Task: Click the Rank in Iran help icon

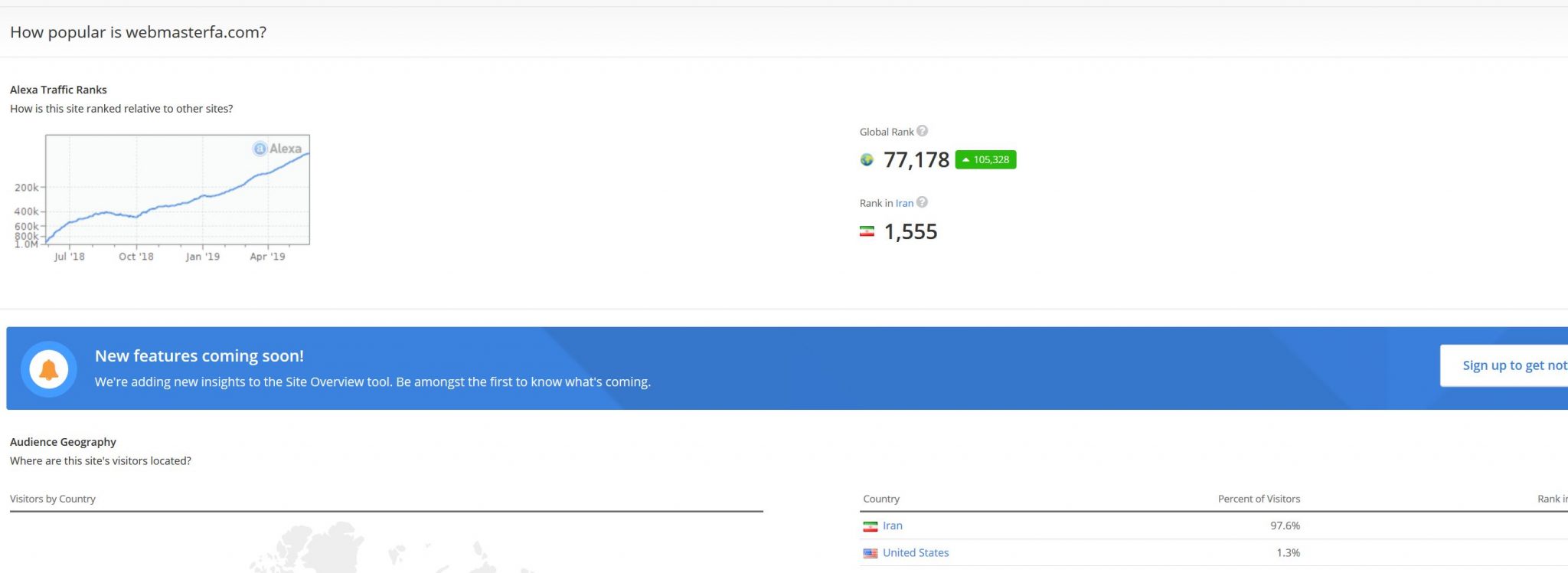Action: [x=923, y=202]
